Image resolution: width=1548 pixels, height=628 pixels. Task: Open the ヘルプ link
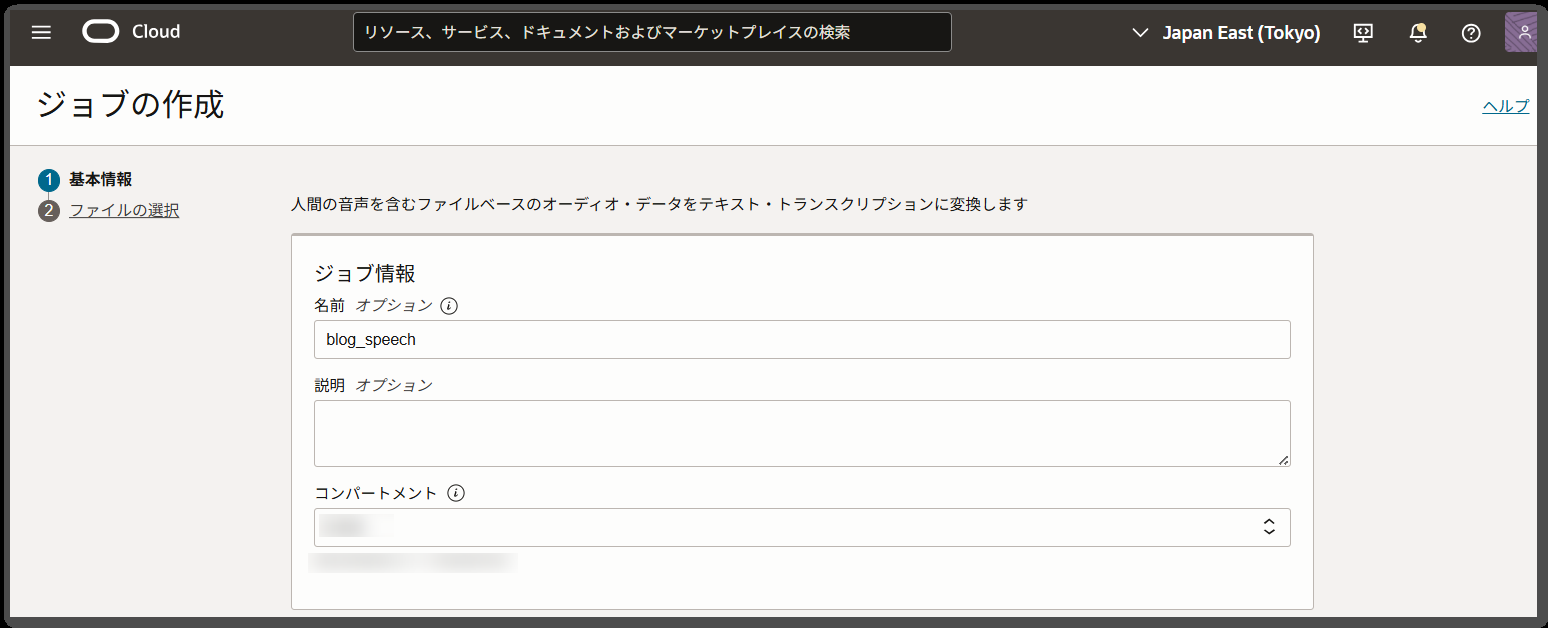tap(1505, 106)
